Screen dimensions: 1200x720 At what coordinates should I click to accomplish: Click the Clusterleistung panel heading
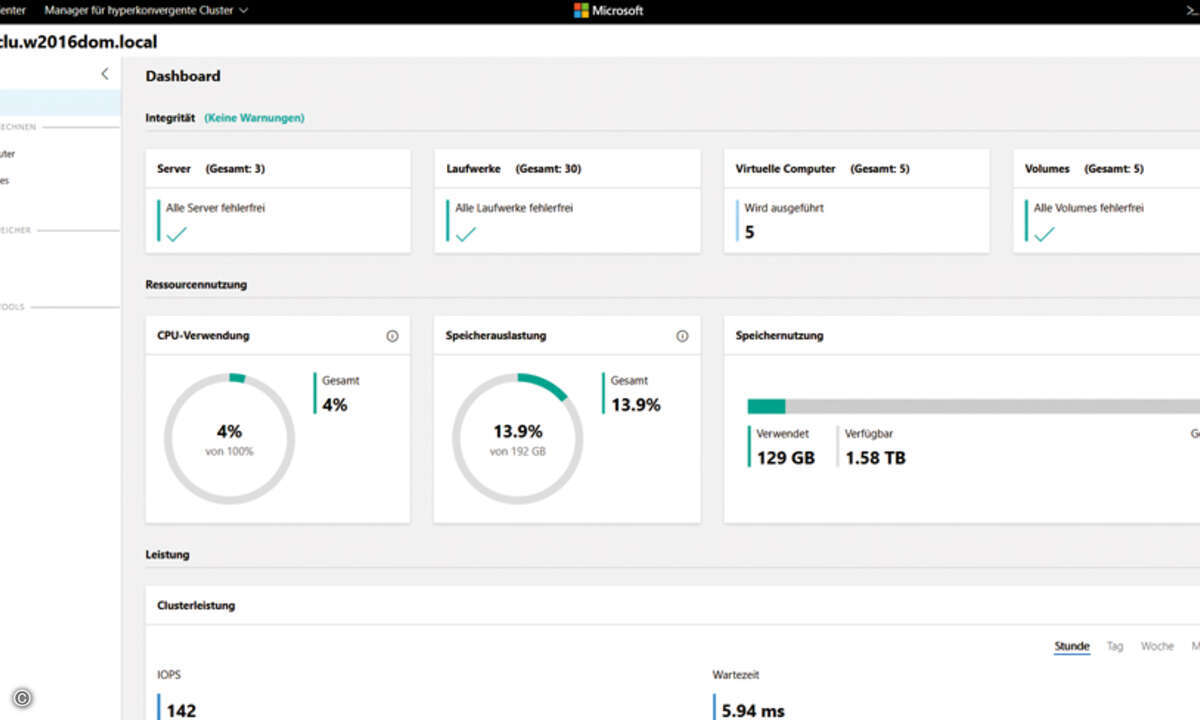coord(196,606)
